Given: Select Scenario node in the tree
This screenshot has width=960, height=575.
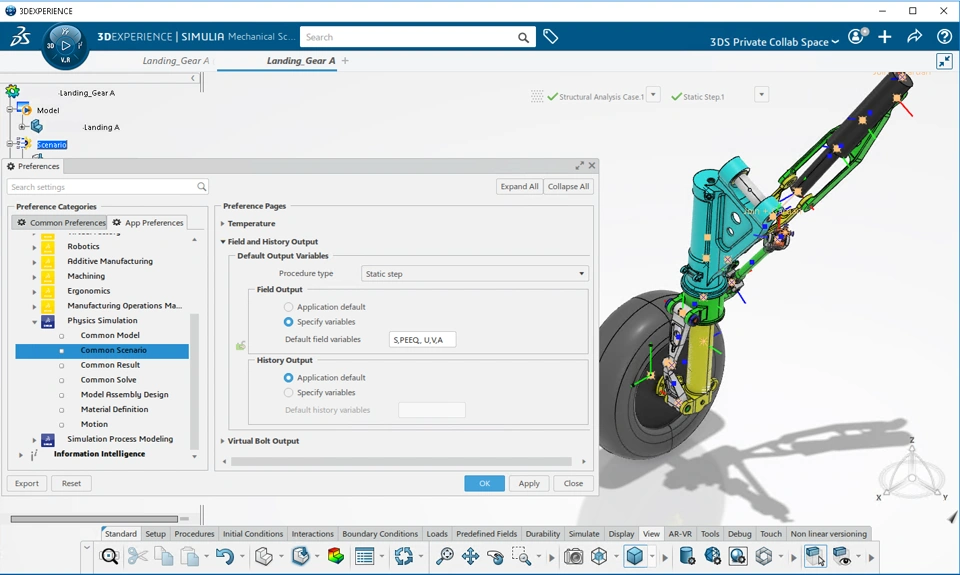Looking at the screenshot, I should [51, 145].
